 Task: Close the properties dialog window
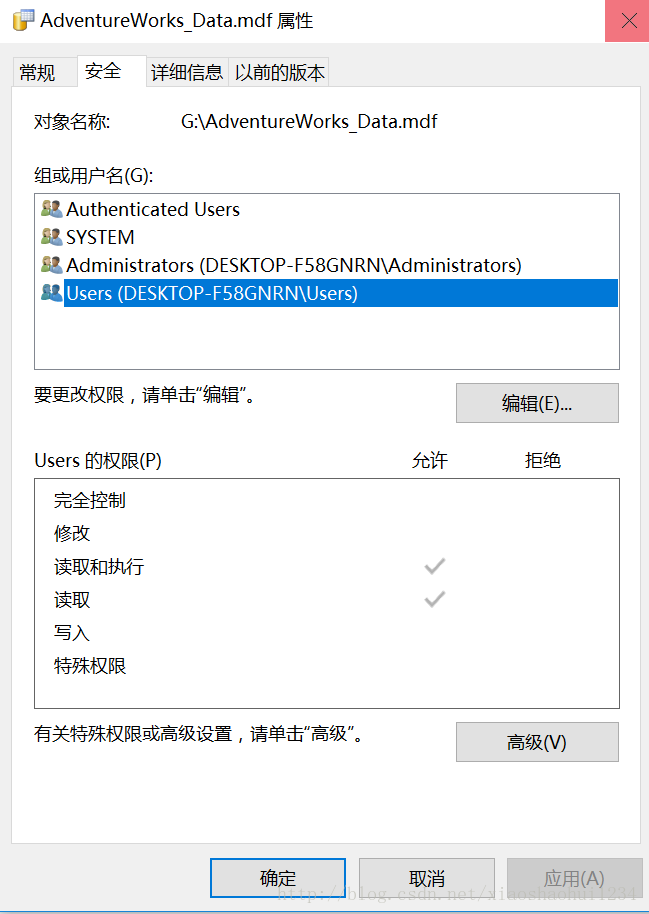pyautogui.click(x=626, y=21)
